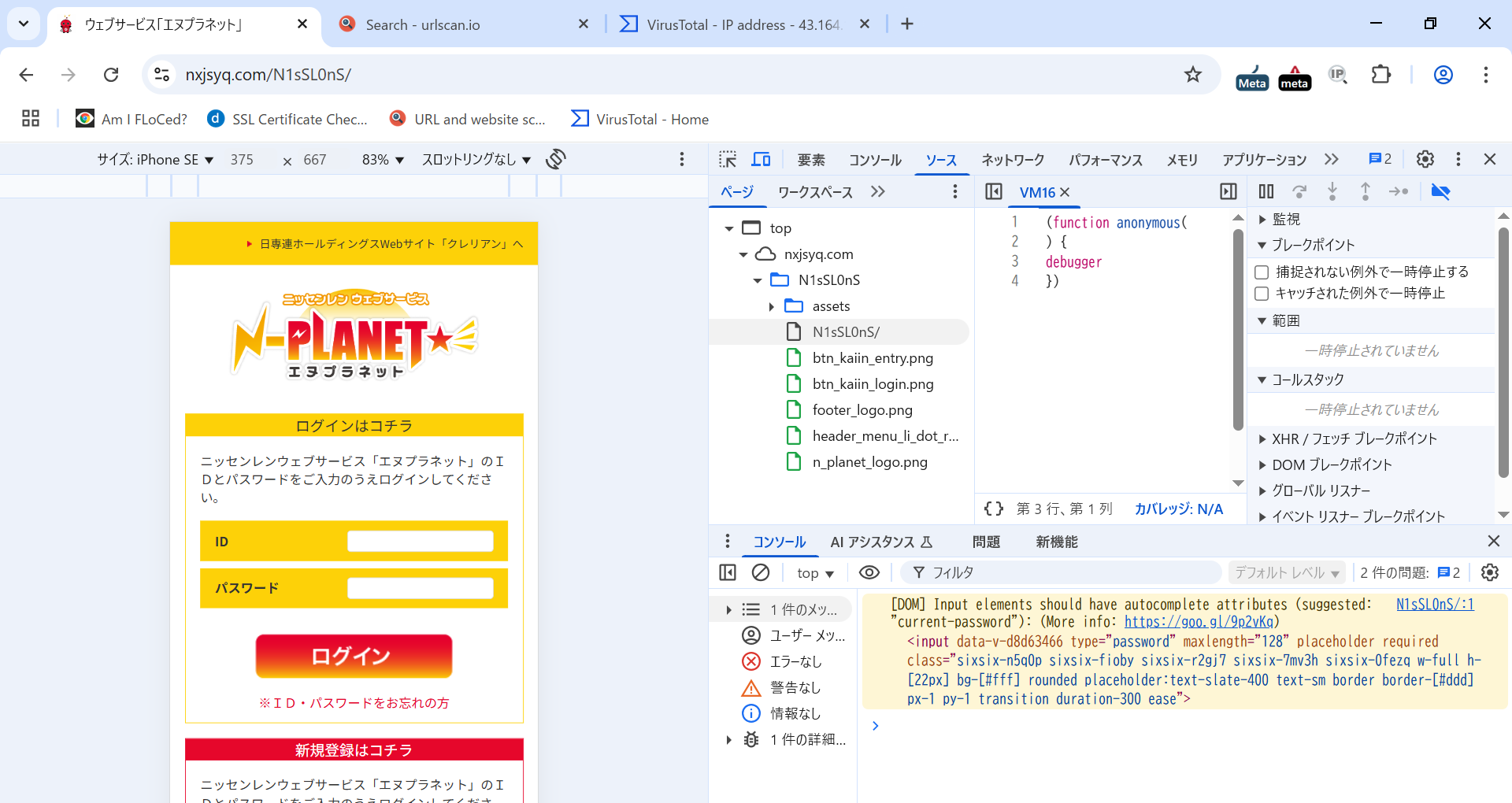The width and height of the screenshot is (1512, 803).
Task: Expand XHR/fetch breakpoints section
Action: pyautogui.click(x=1262, y=439)
